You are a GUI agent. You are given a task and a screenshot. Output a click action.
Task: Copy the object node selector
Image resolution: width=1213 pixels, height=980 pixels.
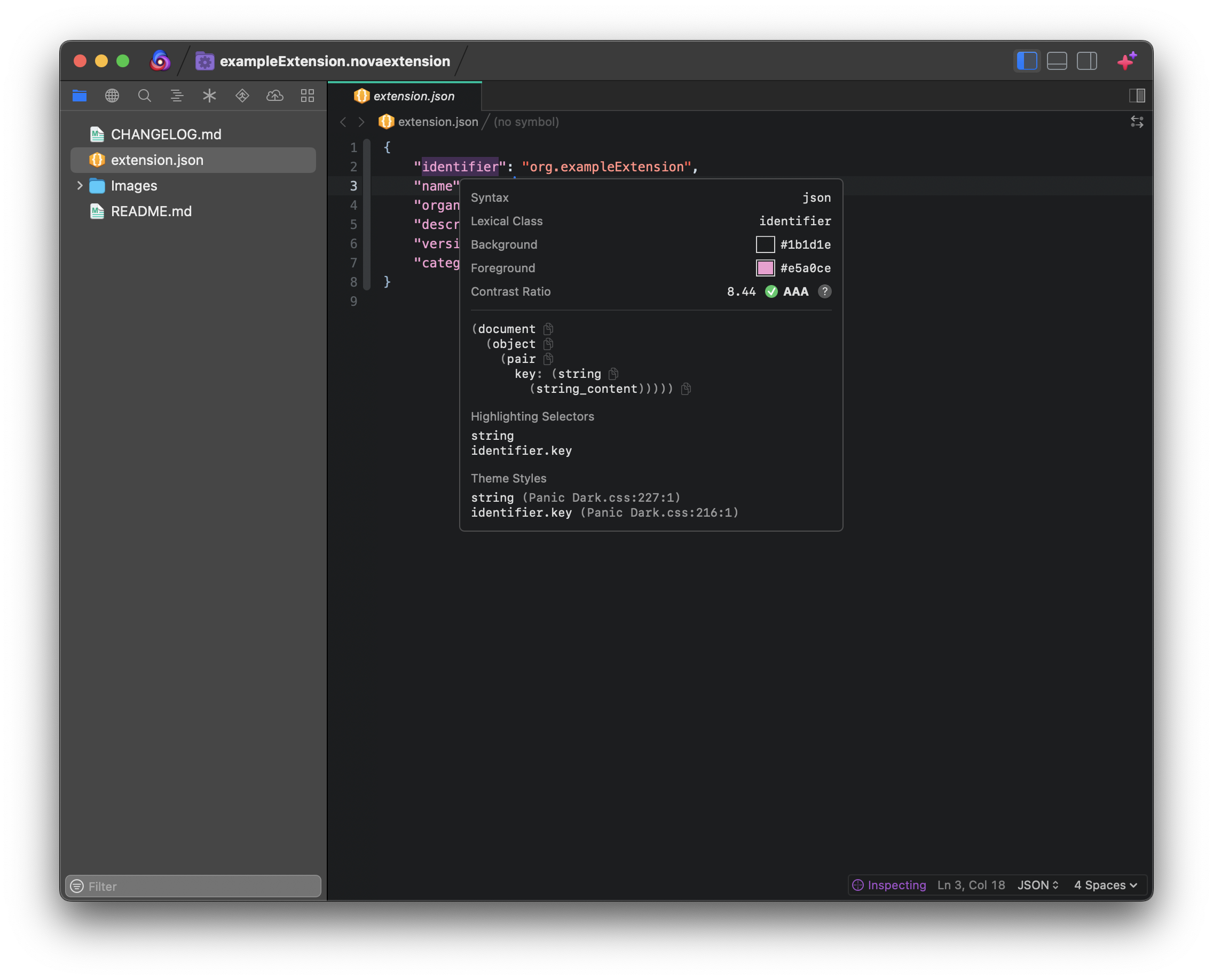point(548,344)
